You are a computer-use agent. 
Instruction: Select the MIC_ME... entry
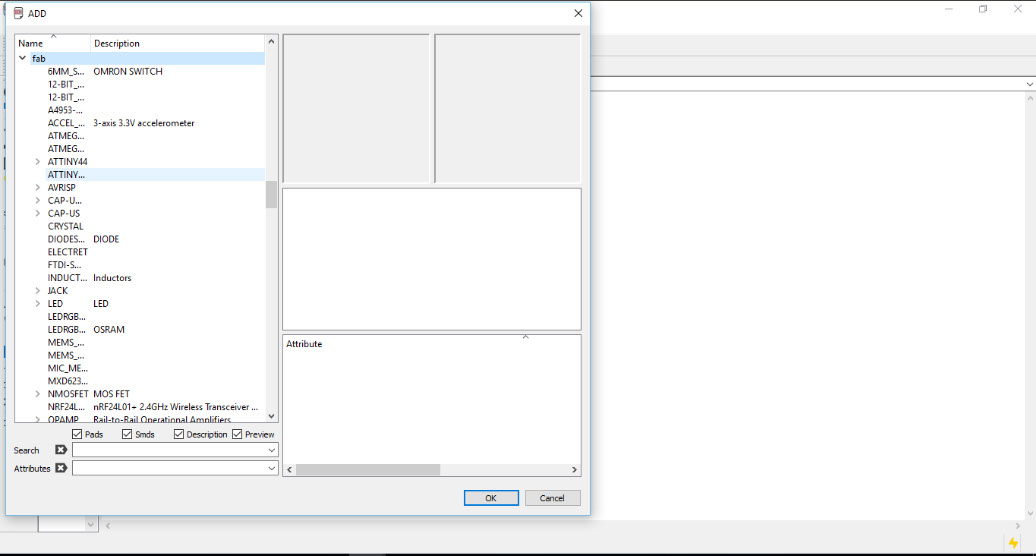pyautogui.click(x=155, y=368)
